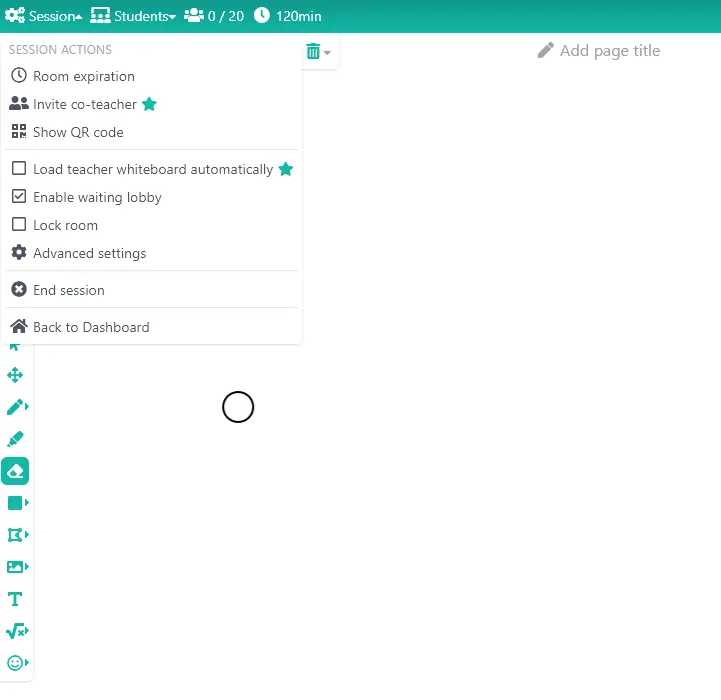Click the trash can clear icon
This screenshot has width=721, height=700.
[313, 51]
